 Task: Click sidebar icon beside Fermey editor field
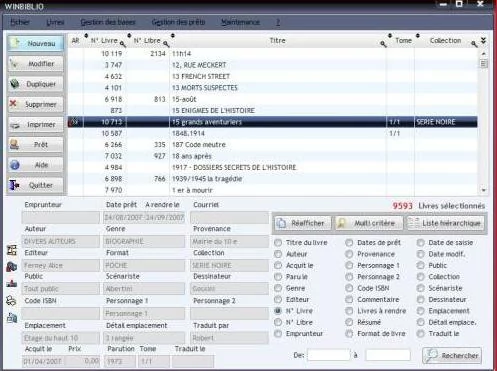[12, 267]
